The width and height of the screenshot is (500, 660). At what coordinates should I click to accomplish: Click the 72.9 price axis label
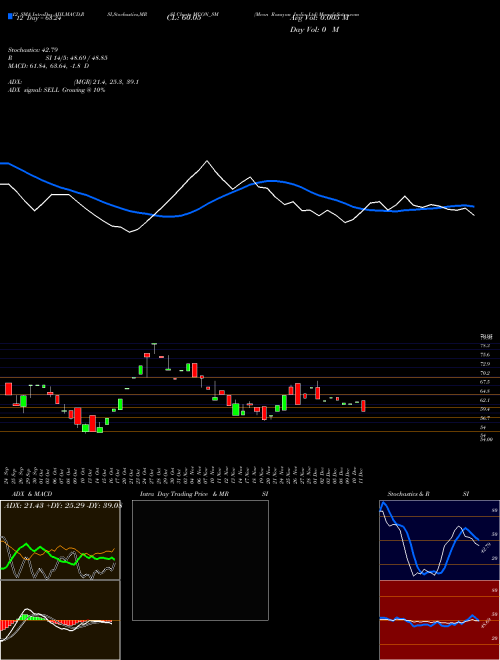tap(485, 364)
